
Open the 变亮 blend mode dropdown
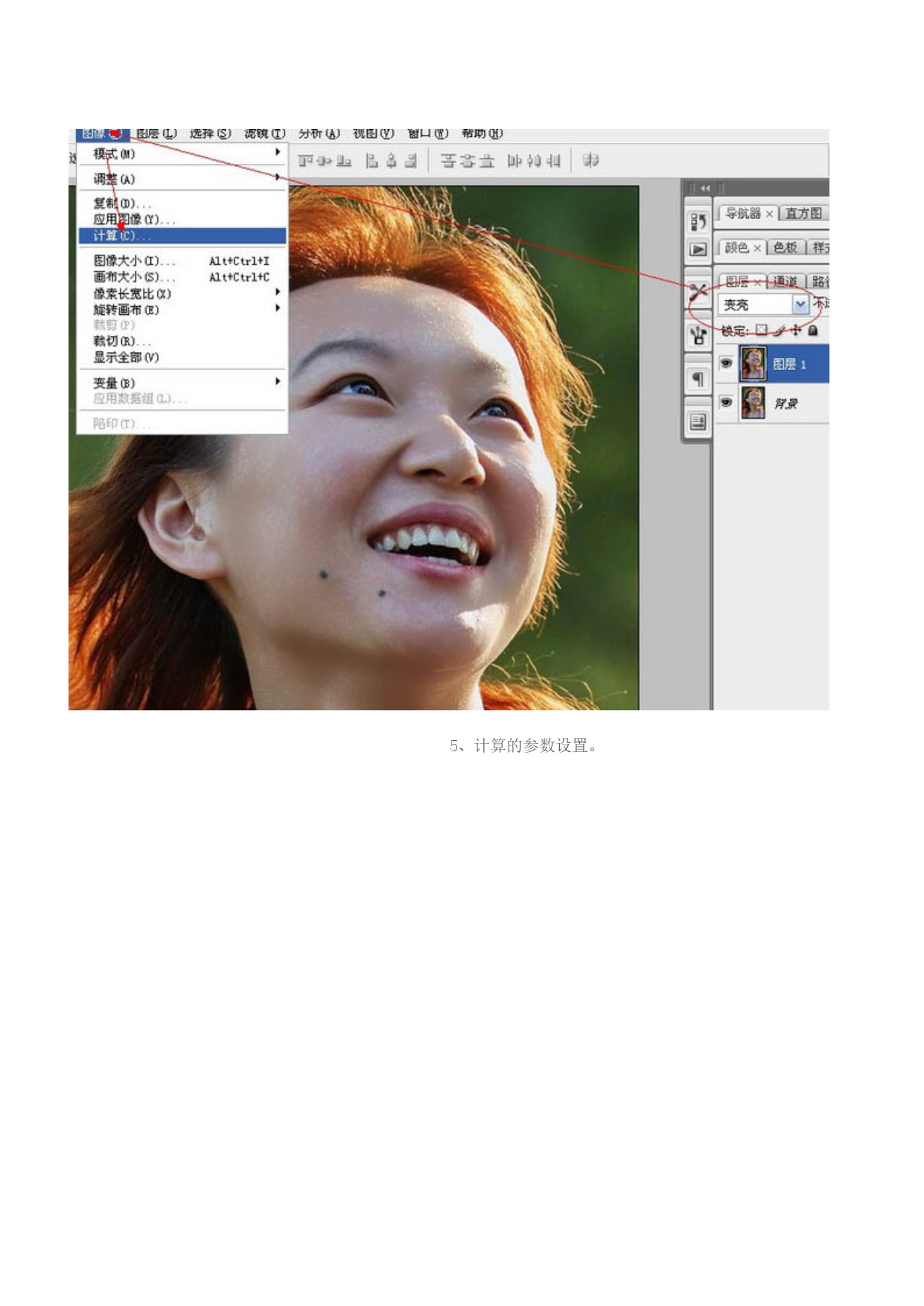[800, 305]
